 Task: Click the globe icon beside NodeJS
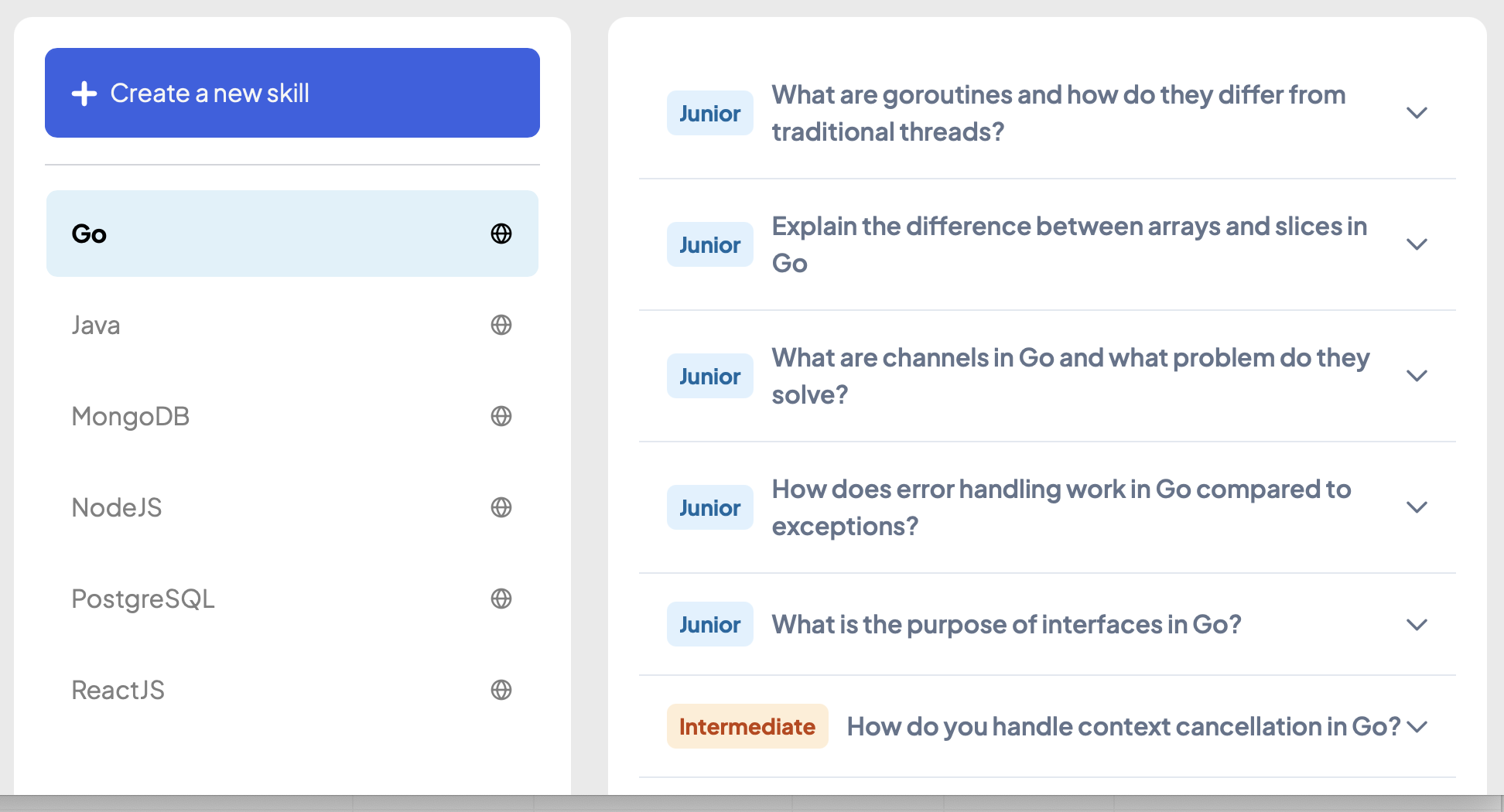click(501, 507)
